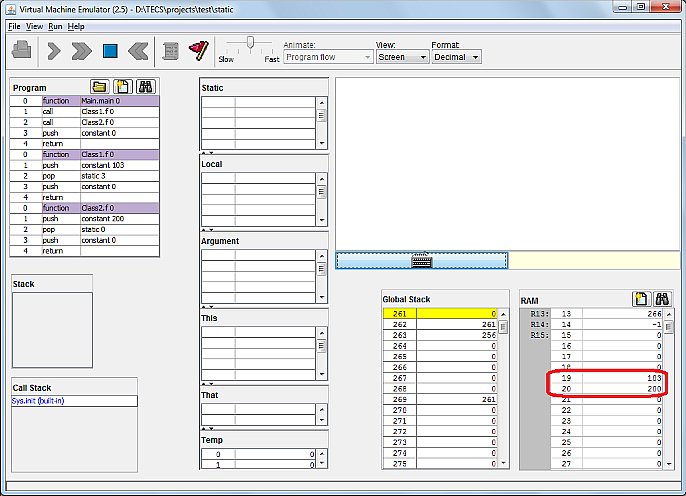Click the Single Step arrow icon
Screen dimensions: 686x496
(x=54, y=50)
